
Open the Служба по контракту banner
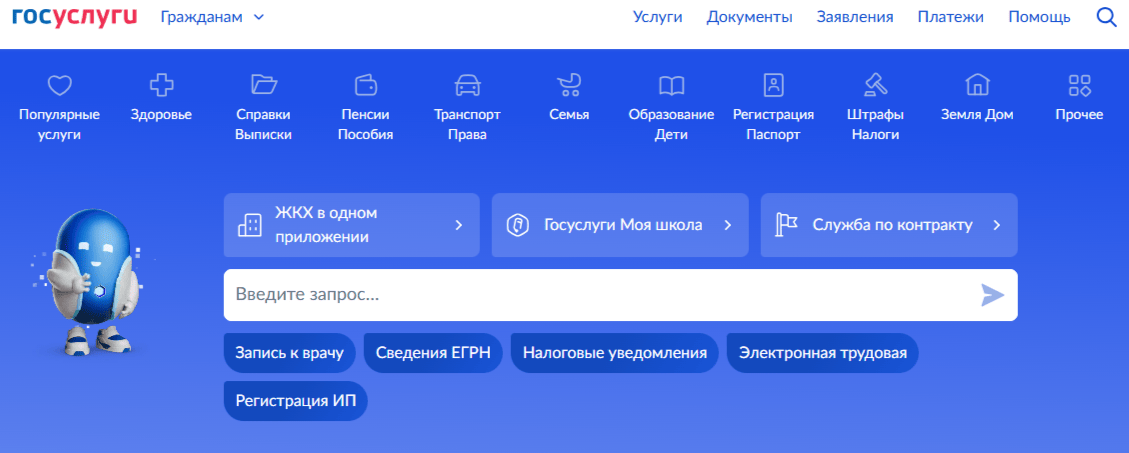(x=888, y=225)
